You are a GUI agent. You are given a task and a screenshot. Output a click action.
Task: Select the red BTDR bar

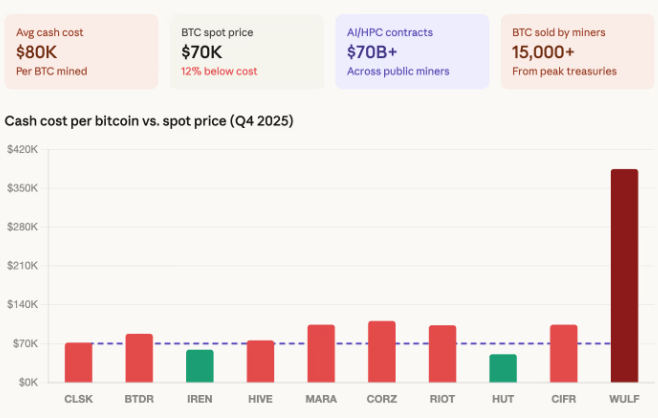[139, 358]
